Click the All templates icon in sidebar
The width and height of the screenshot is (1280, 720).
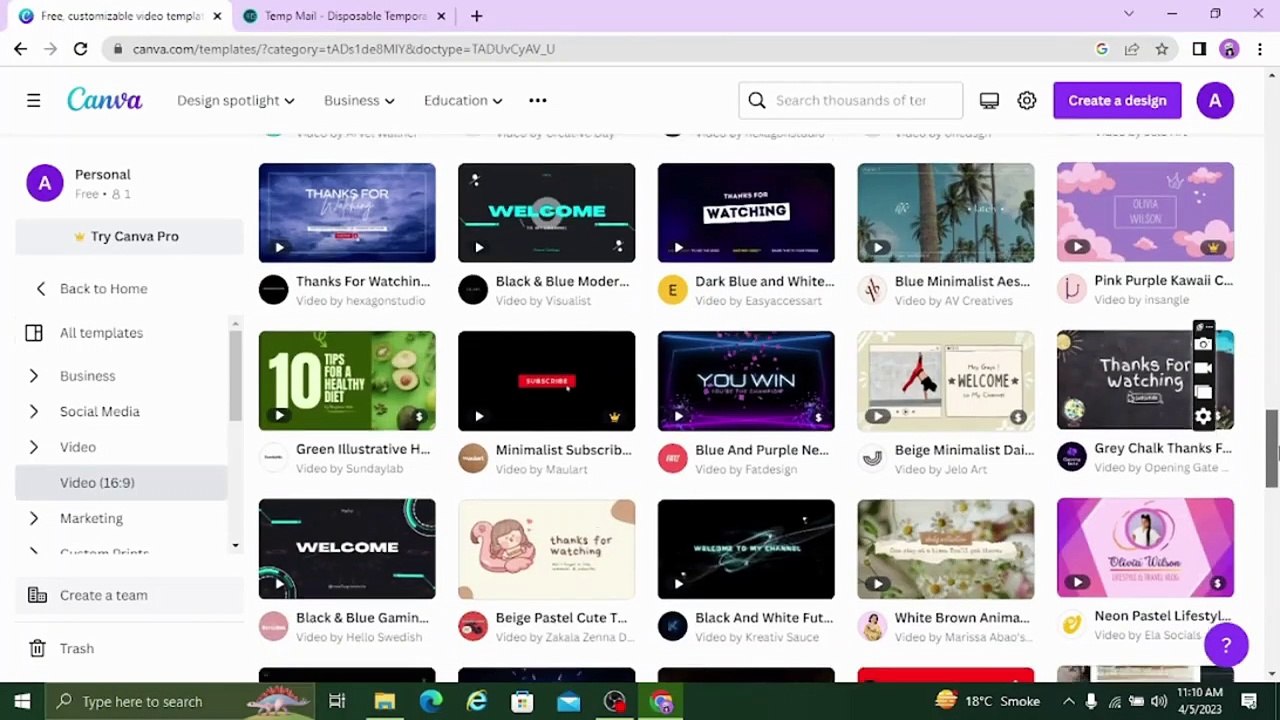34,333
